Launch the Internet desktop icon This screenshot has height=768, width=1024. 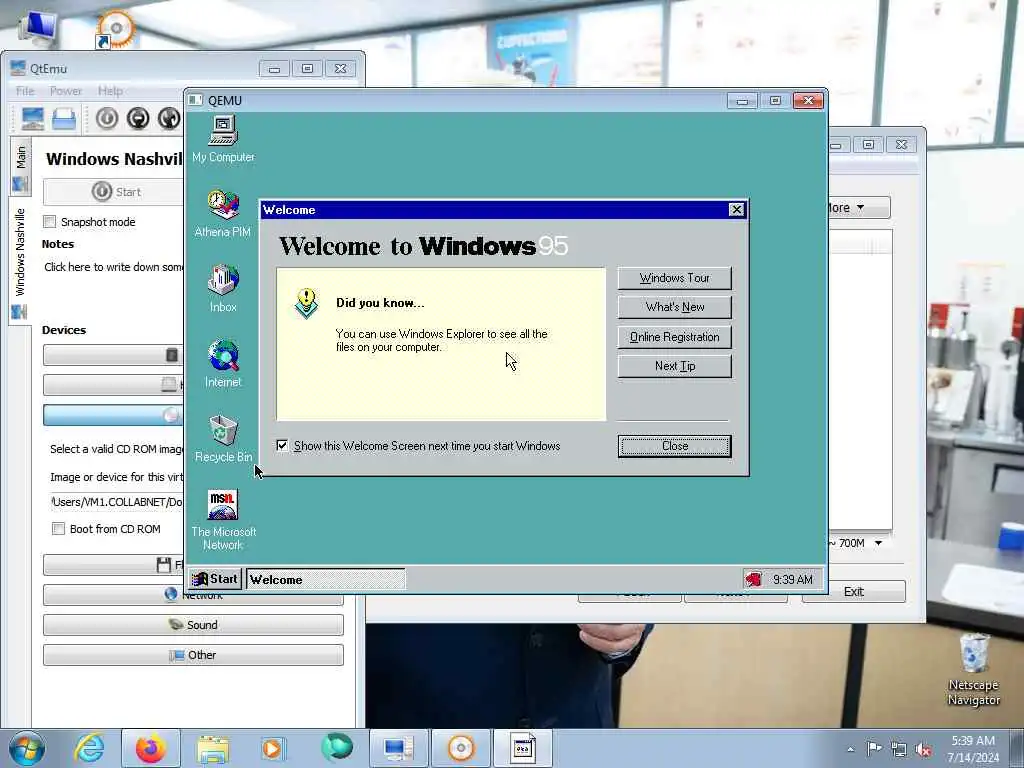pyautogui.click(x=223, y=363)
